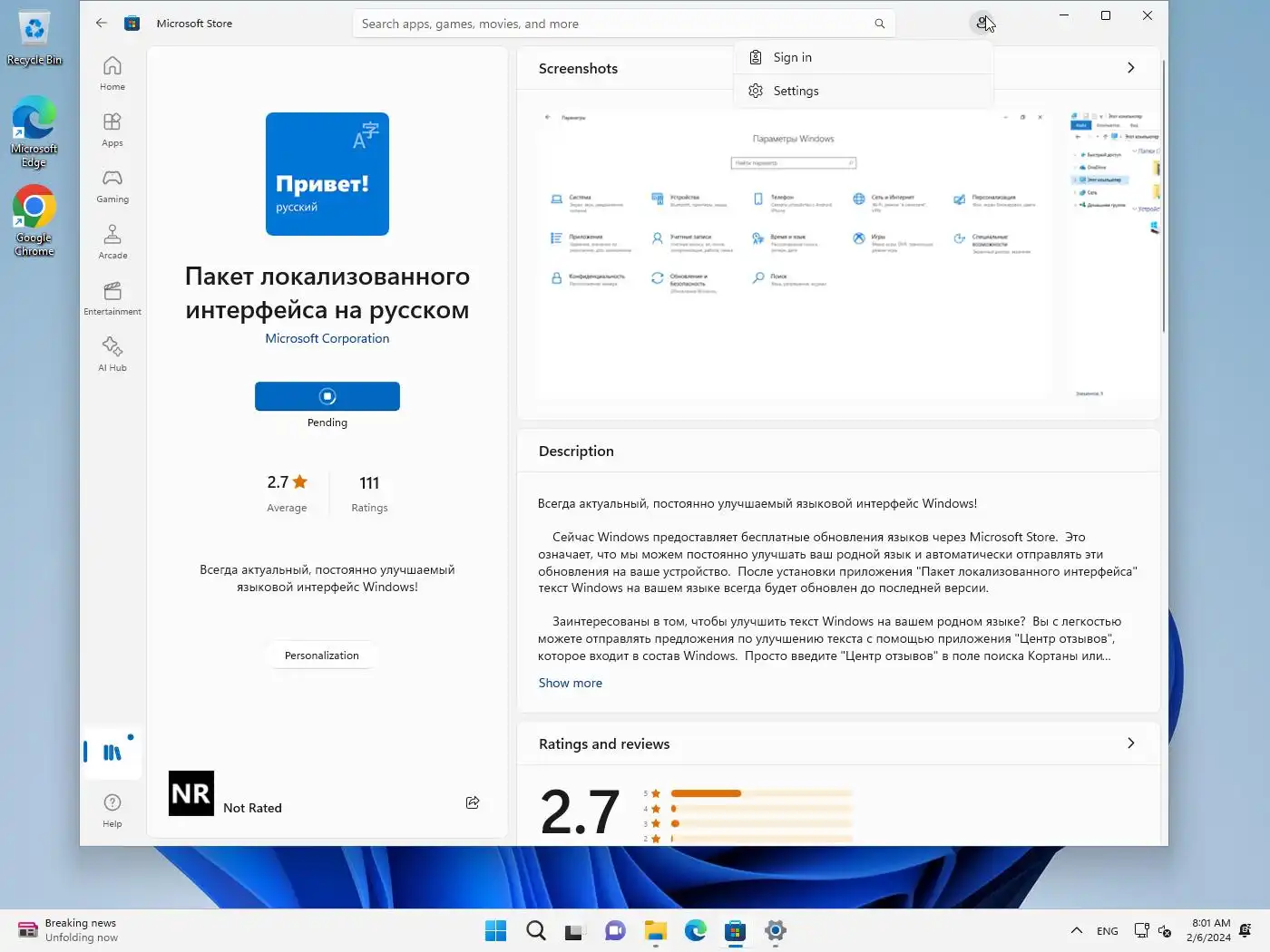Open Task View on the taskbar

[575, 931]
